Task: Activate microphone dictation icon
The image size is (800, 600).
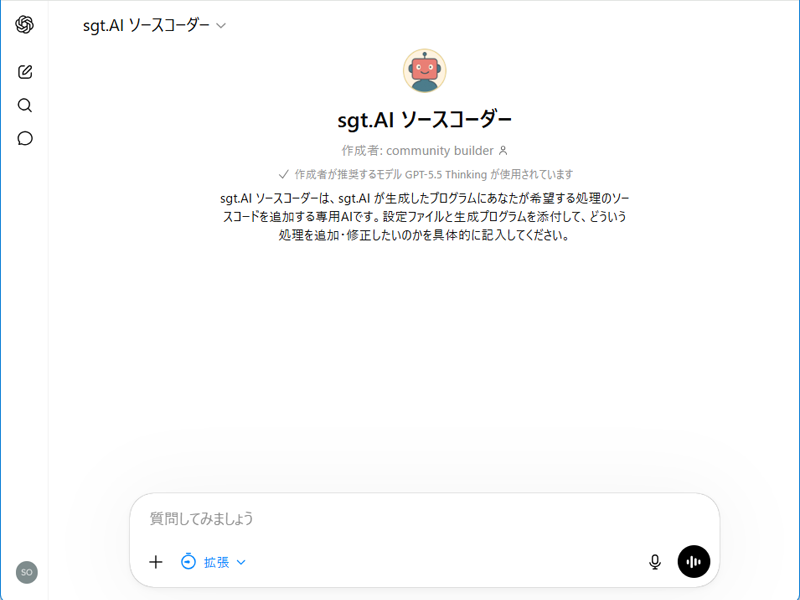Action: tap(655, 562)
